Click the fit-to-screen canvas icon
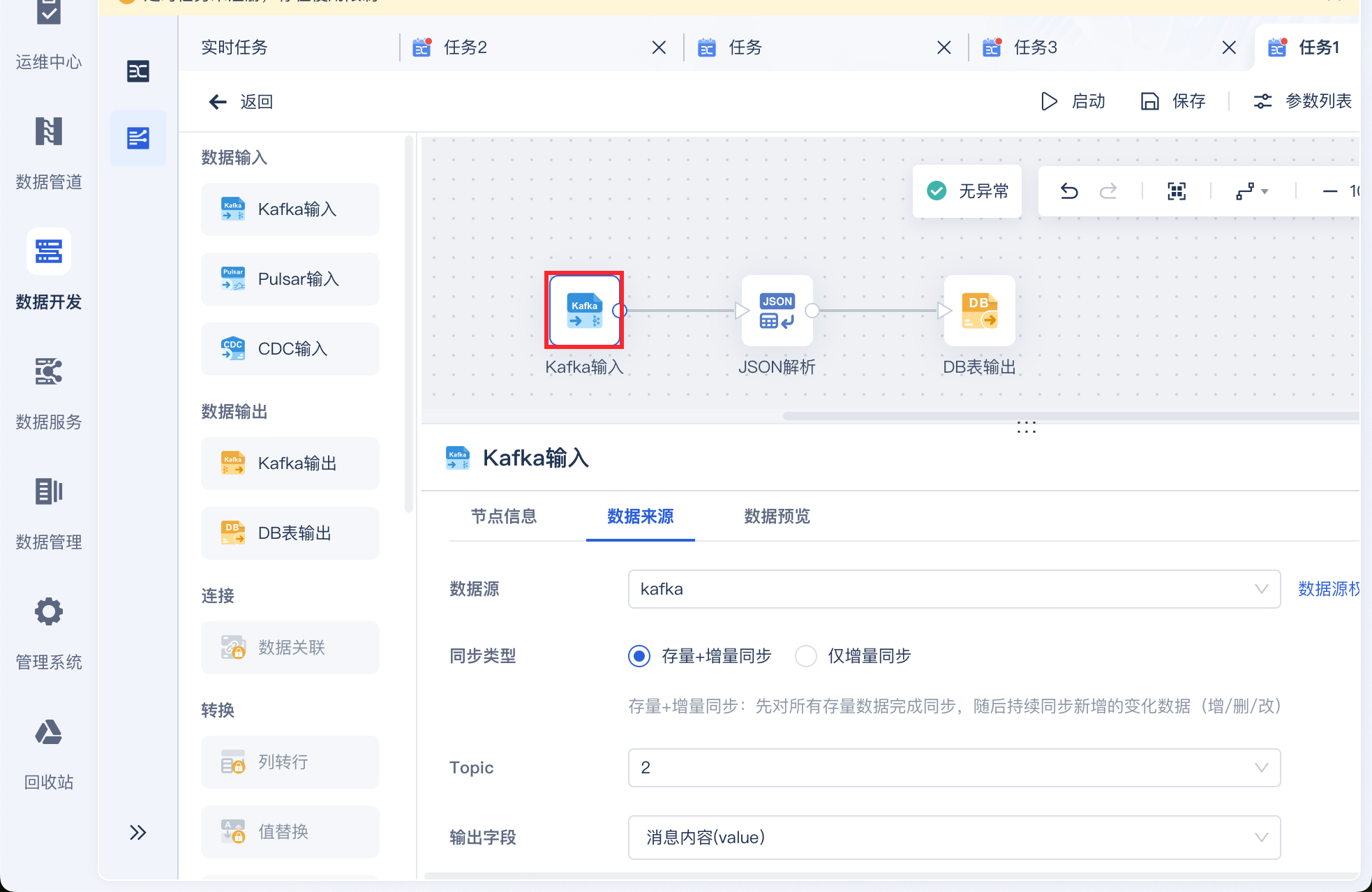Image resolution: width=1372 pixels, height=892 pixels. coord(1177,191)
